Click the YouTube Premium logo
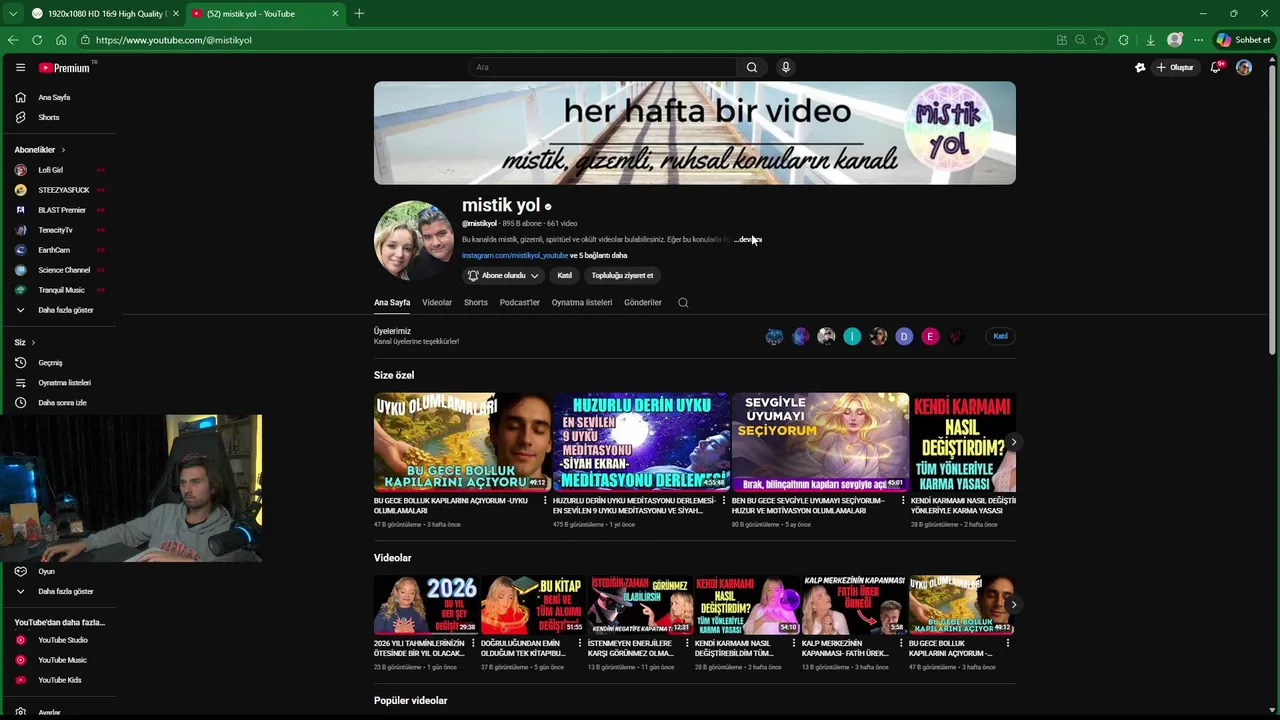Image resolution: width=1280 pixels, height=720 pixels. (x=65, y=68)
